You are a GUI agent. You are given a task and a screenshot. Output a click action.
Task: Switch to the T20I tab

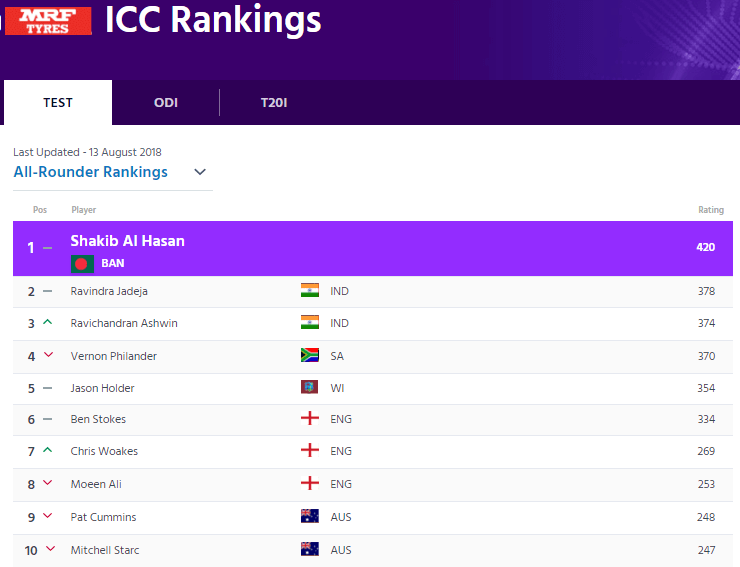click(x=274, y=103)
